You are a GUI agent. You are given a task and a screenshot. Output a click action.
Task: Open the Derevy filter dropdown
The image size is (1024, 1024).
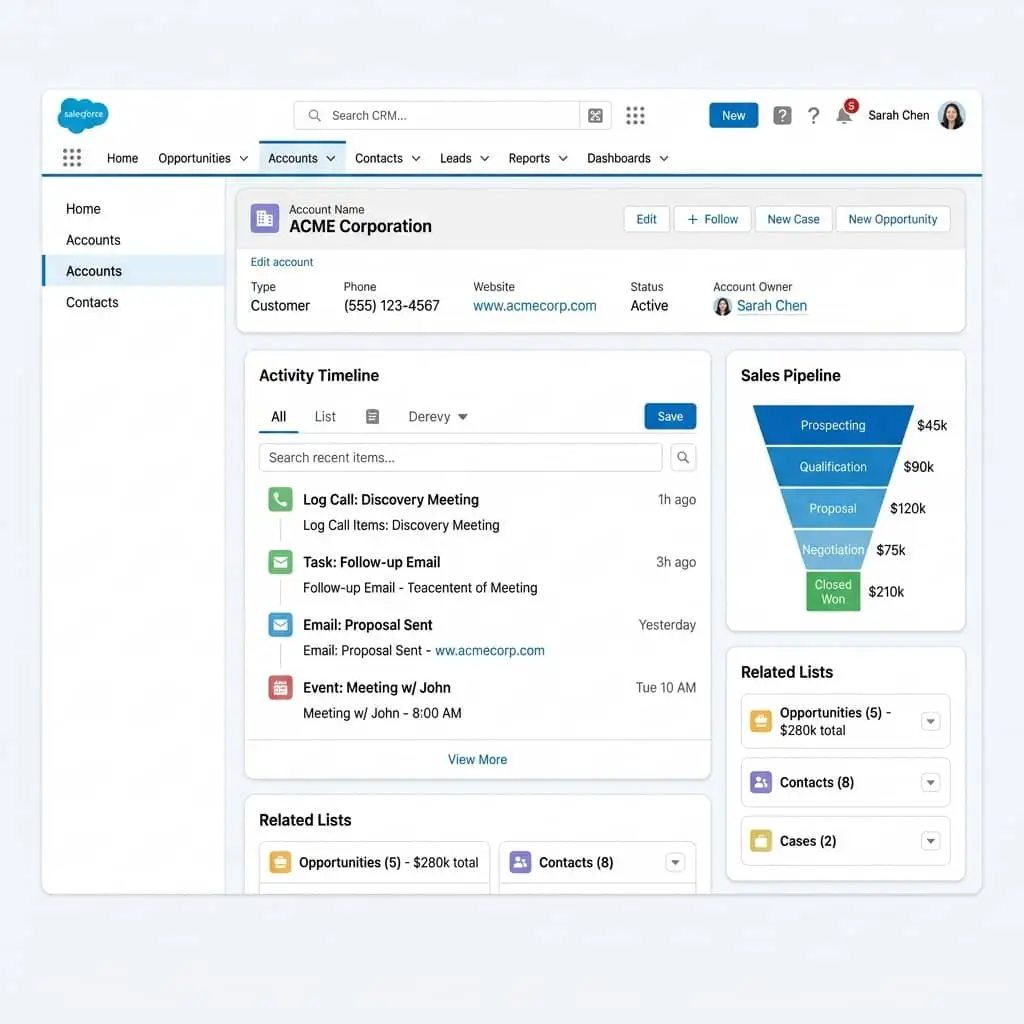click(438, 417)
